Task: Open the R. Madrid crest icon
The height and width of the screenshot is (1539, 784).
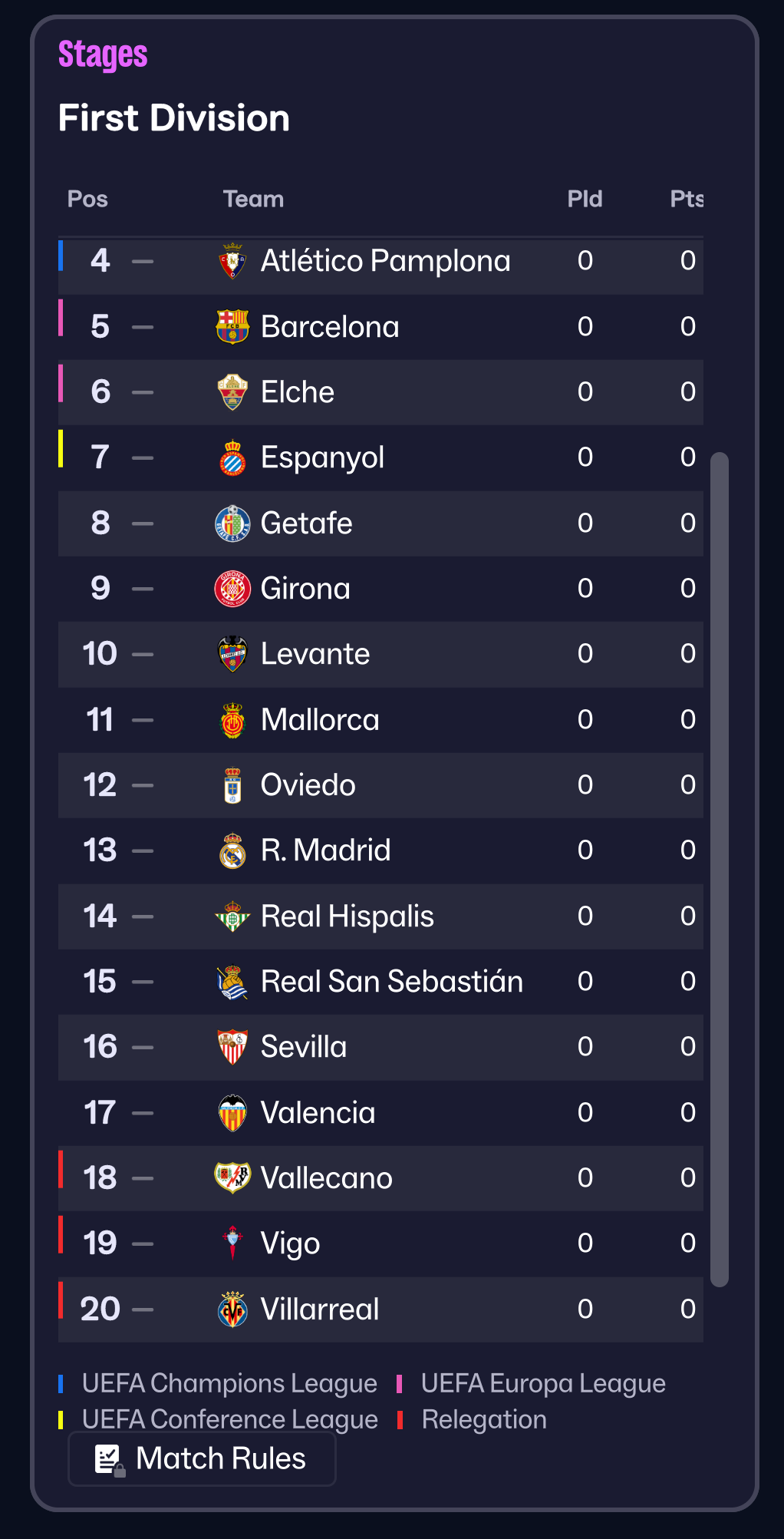Action: (232, 850)
